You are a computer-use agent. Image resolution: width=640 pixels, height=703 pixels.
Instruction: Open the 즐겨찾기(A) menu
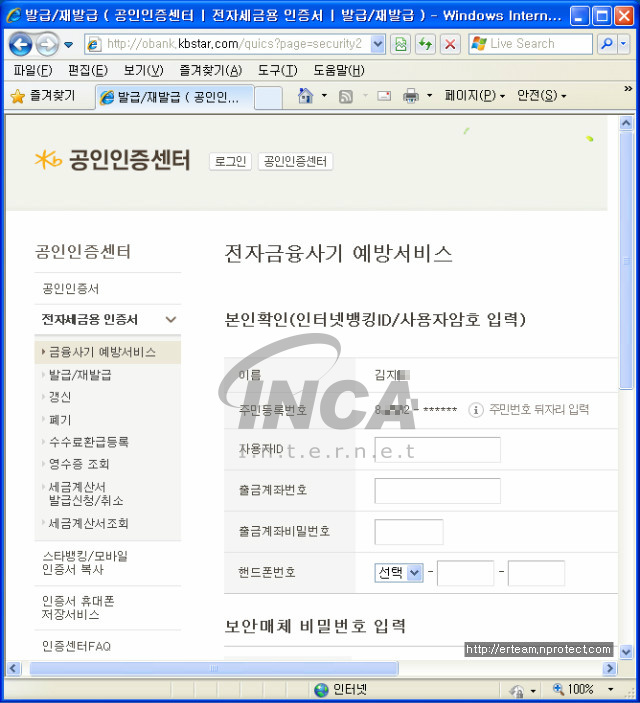click(x=211, y=70)
